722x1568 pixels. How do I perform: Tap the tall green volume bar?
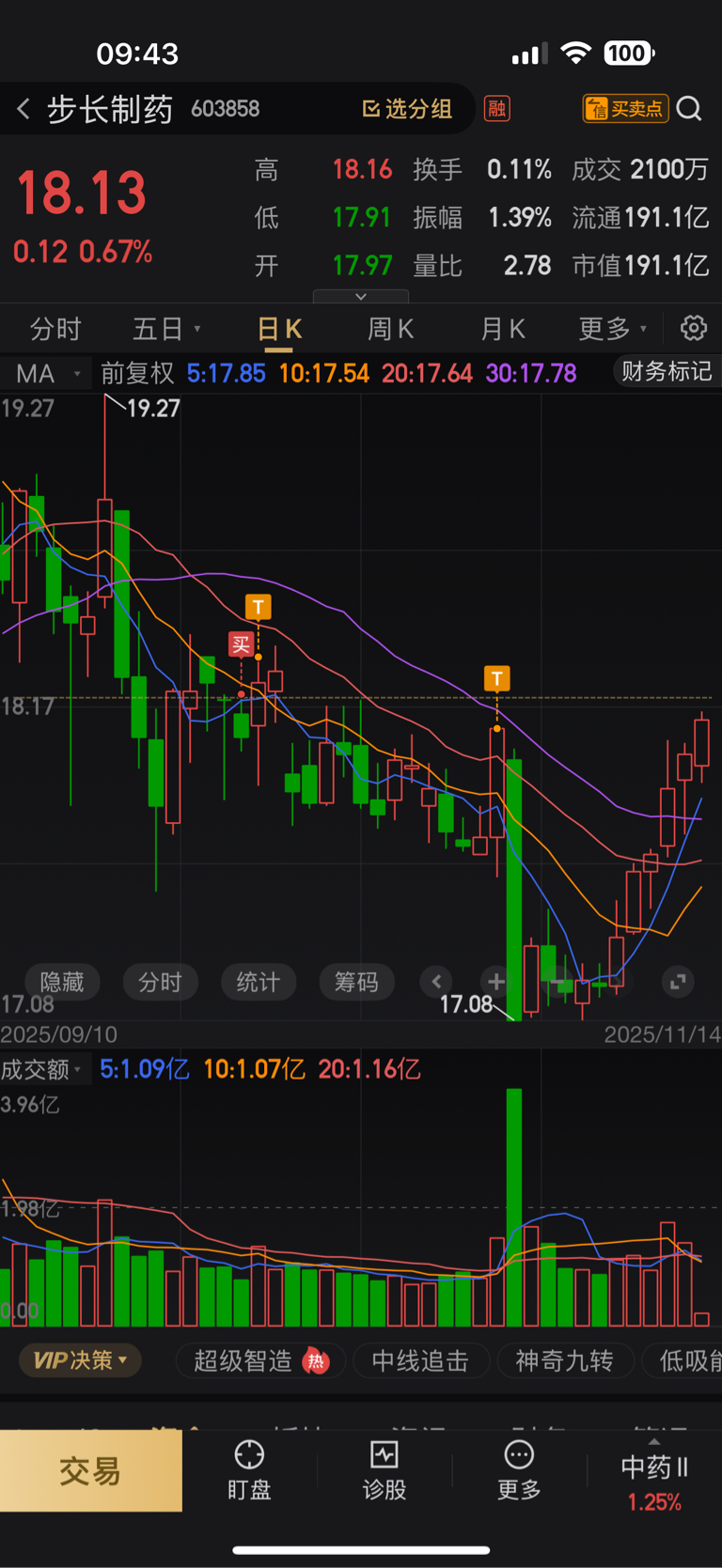pyautogui.click(x=513, y=1207)
